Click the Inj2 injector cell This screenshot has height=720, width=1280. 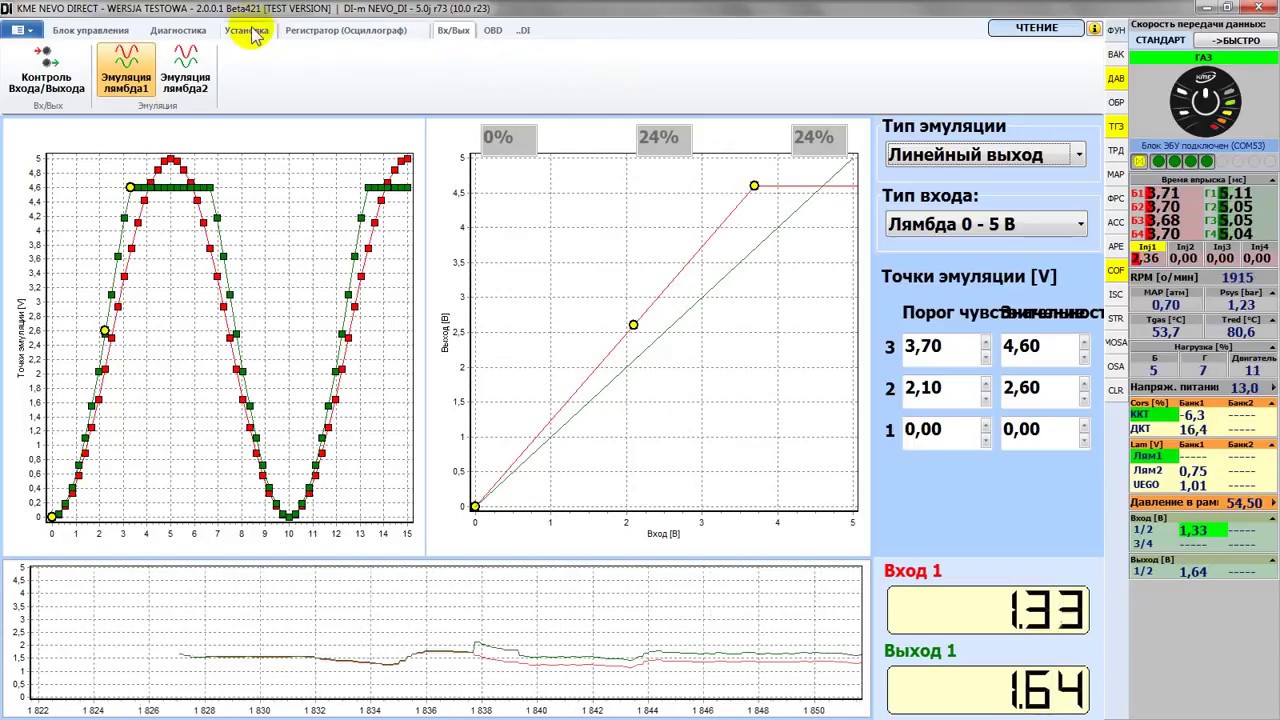click(x=1184, y=253)
